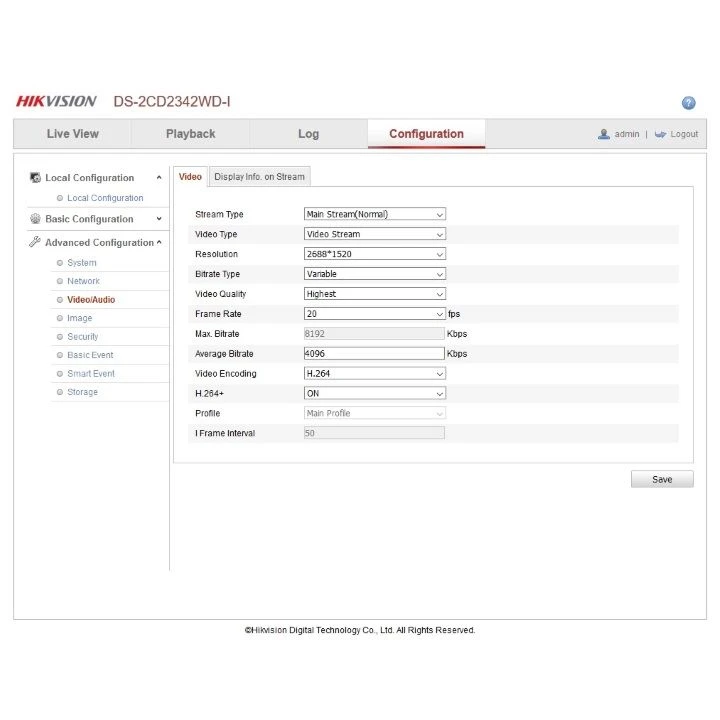Open the Frame Rate dropdown
The height and width of the screenshot is (720, 720).
[x=374, y=314]
